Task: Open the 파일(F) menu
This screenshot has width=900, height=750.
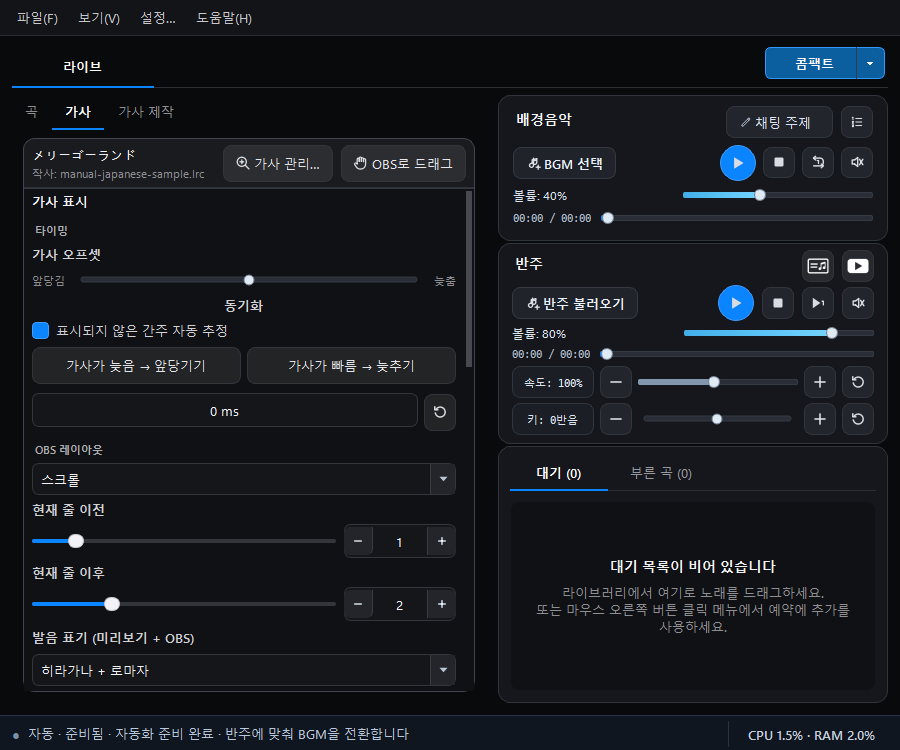Action: (37, 18)
